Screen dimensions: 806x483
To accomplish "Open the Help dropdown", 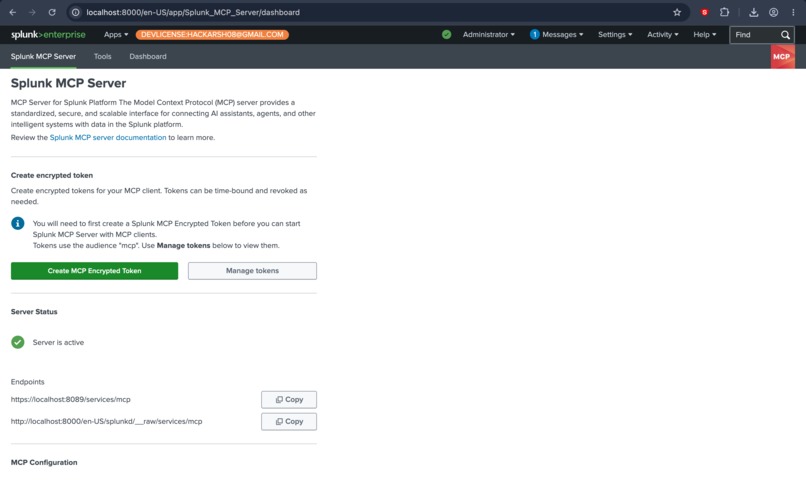I will tap(704, 34).
